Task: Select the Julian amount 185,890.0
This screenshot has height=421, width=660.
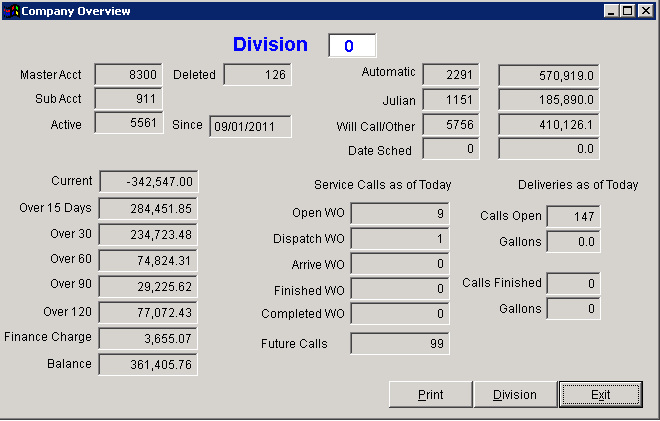Action: [548, 100]
